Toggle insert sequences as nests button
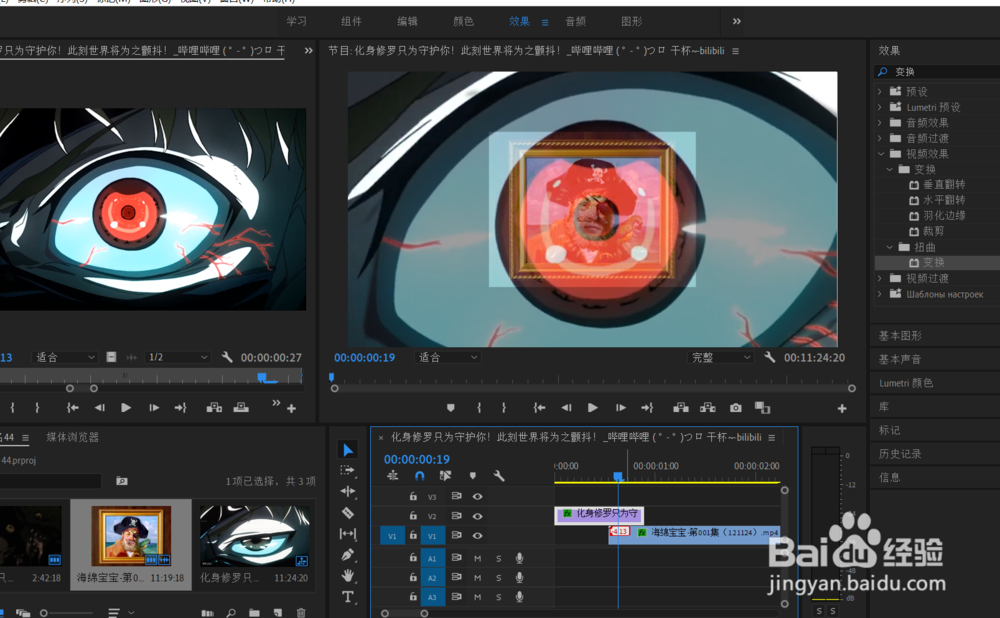 click(392, 476)
